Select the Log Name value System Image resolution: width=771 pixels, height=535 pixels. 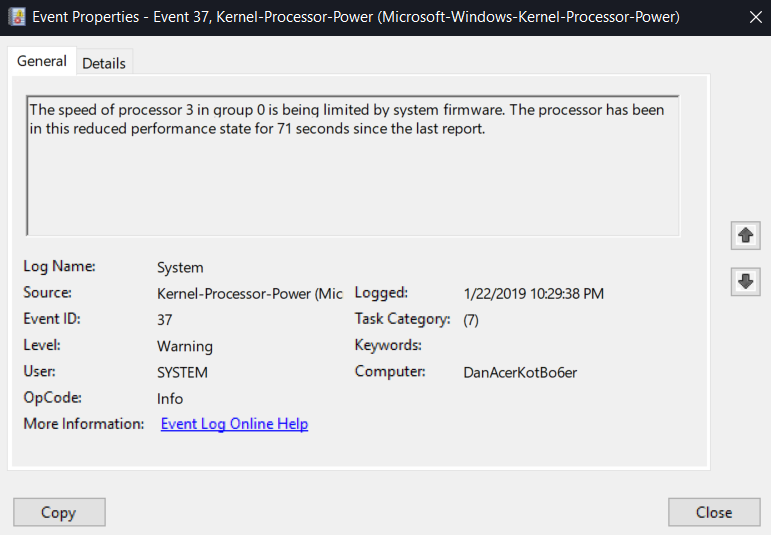180,268
